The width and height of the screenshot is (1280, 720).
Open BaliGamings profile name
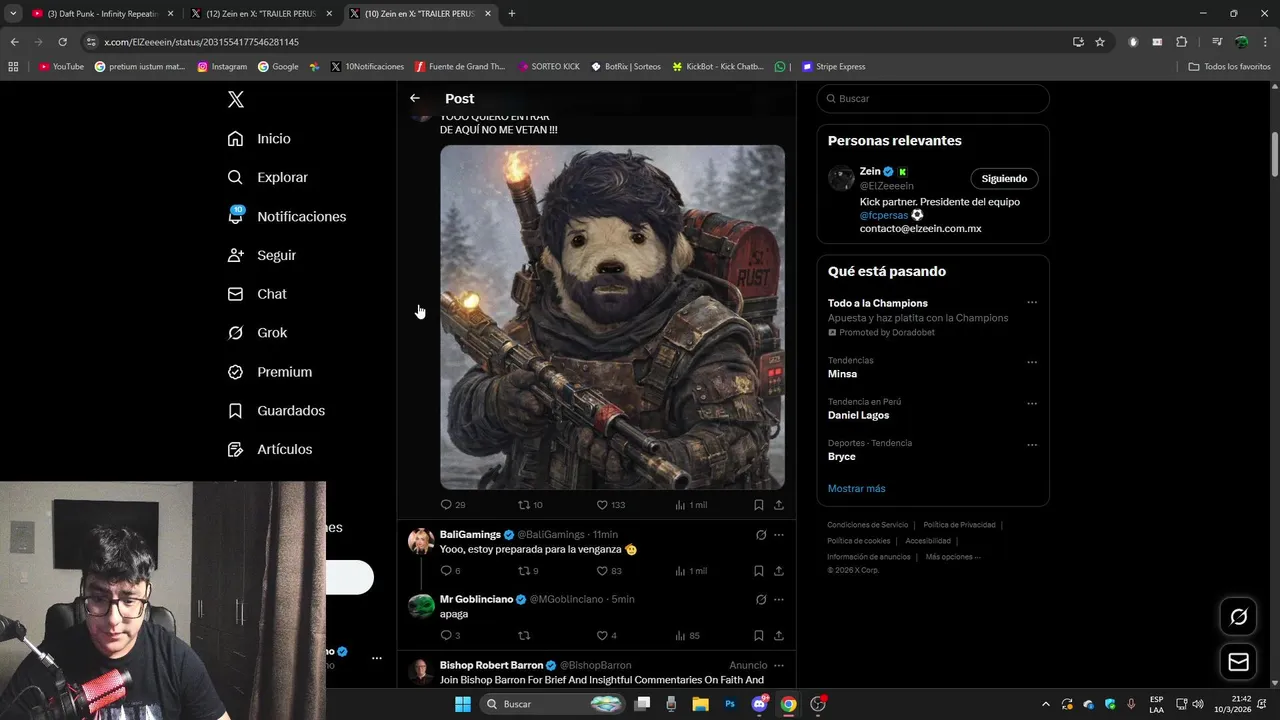(470, 535)
